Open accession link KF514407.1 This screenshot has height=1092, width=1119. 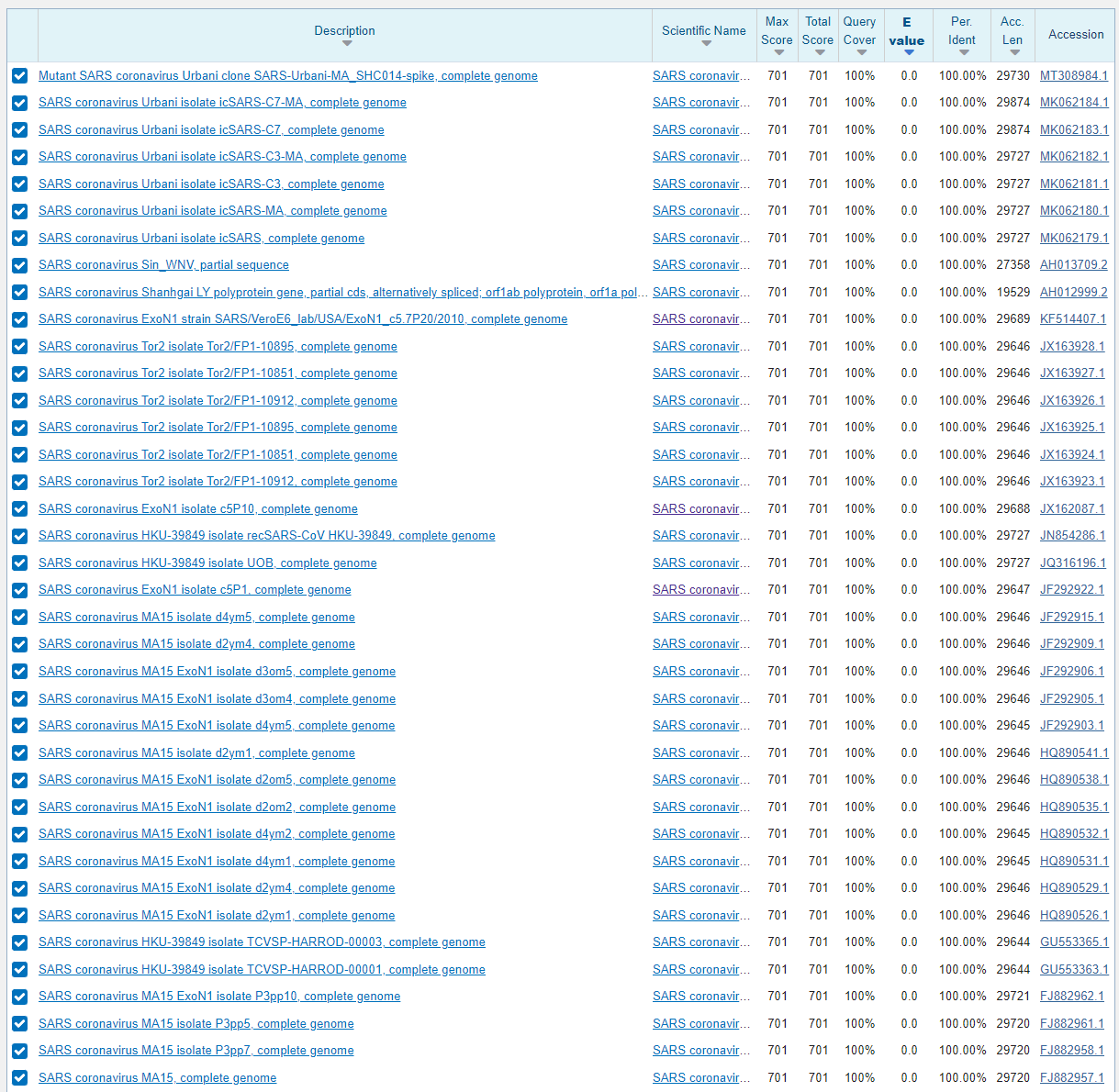(1072, 319)
